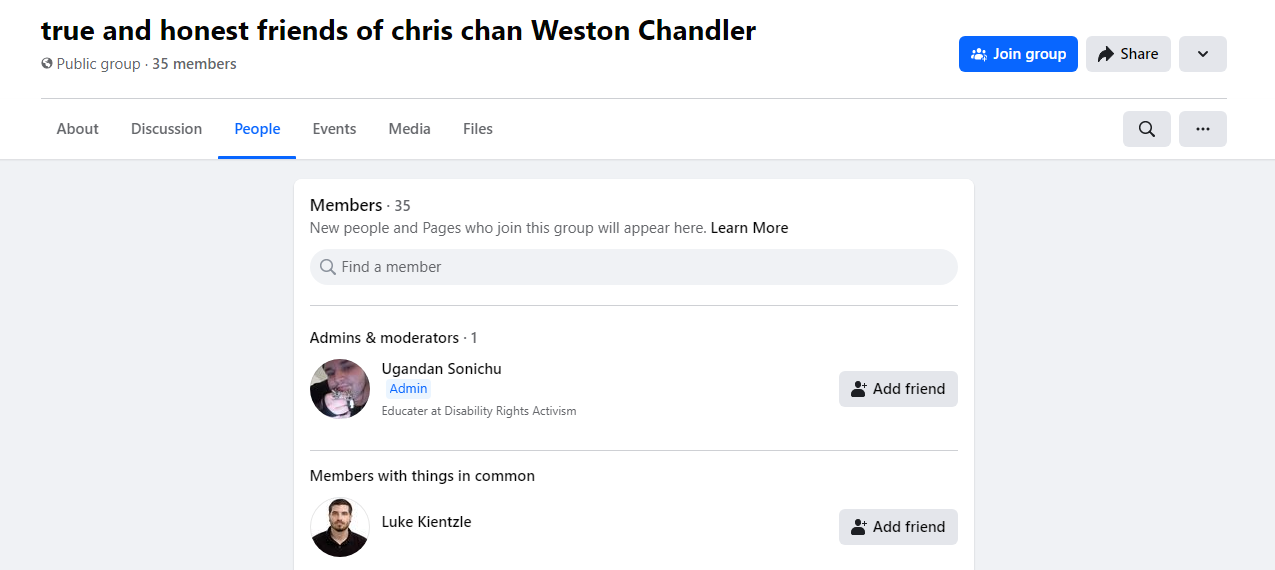
Task: Select the People tab
Action: (x=257, y=129)
